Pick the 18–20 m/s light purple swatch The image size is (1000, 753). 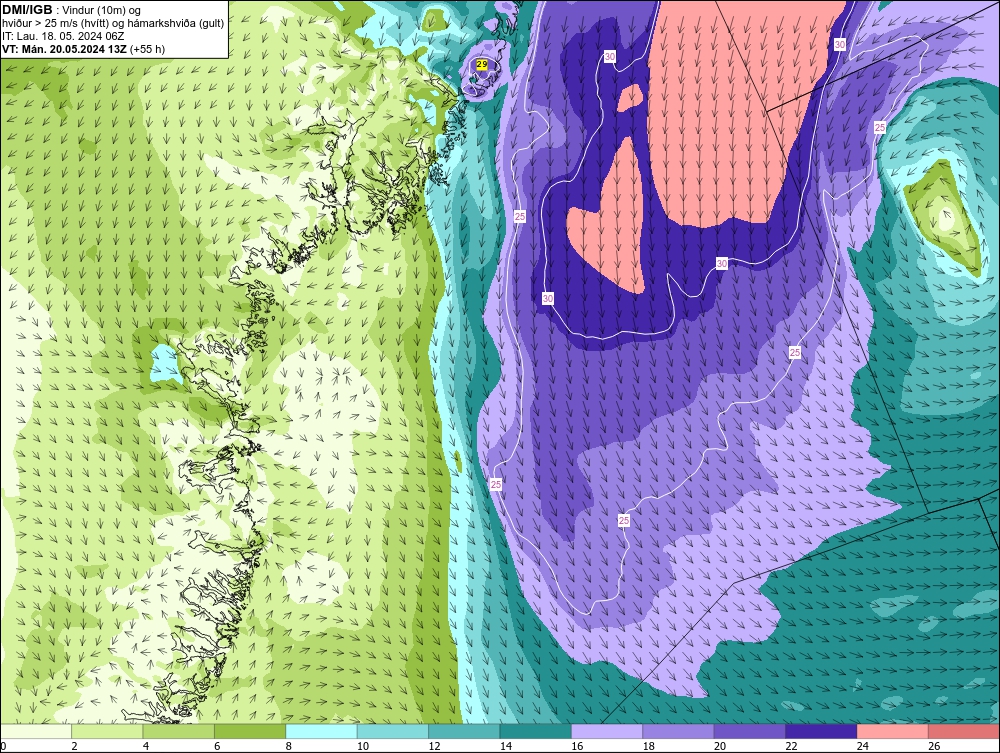point(679,731)
